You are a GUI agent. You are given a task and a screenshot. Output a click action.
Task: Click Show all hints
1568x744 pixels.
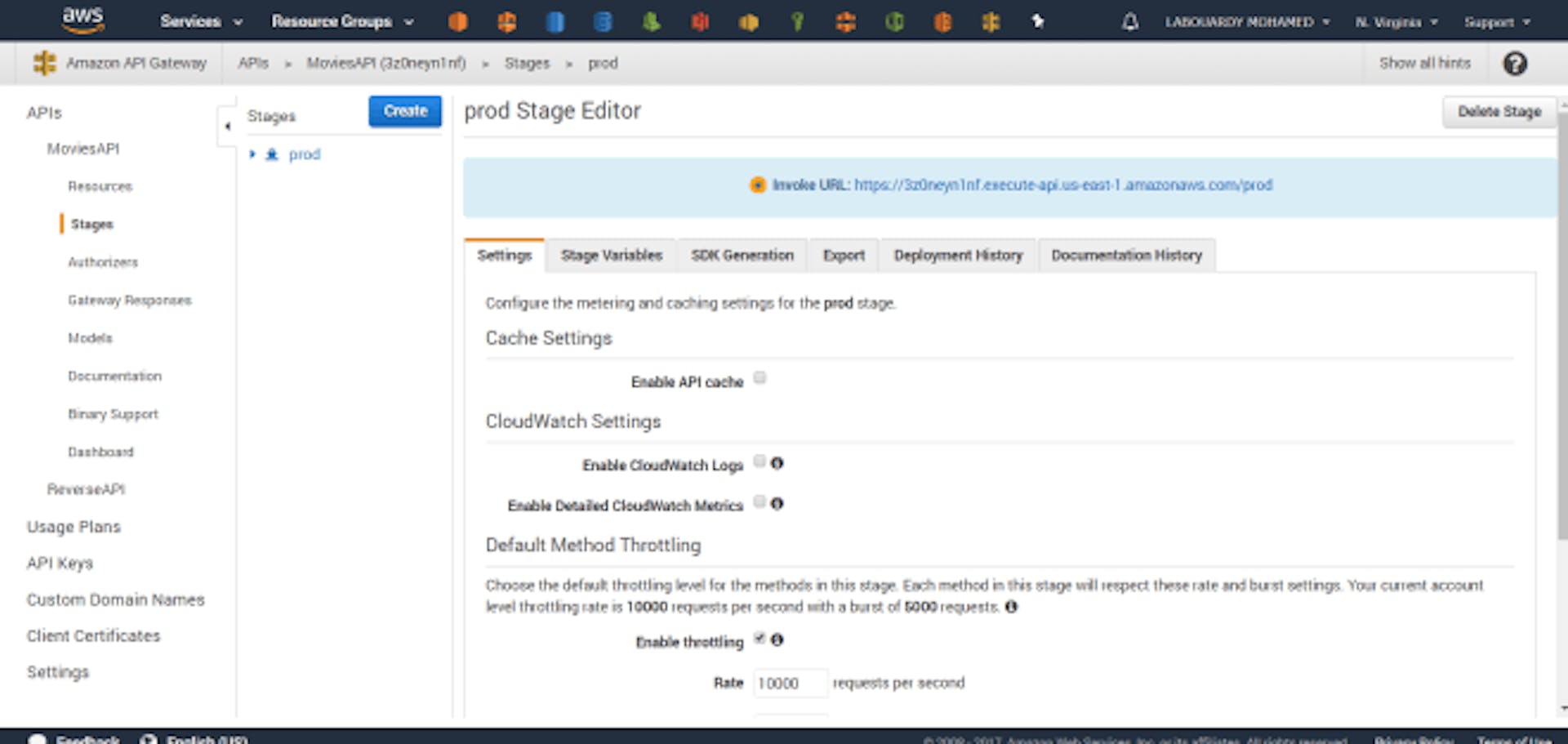(1425, 63)
